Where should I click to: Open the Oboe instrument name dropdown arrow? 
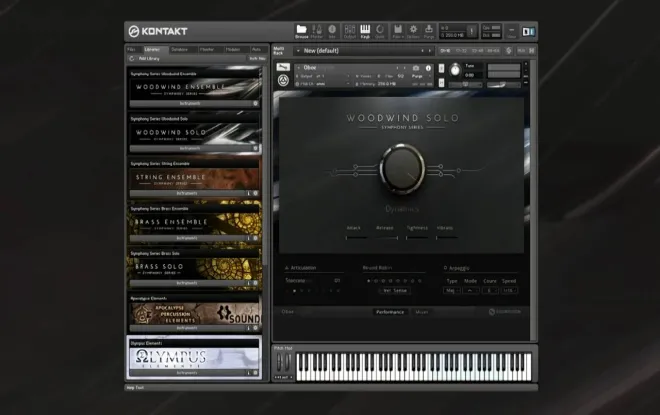click(x=298, y=67)
